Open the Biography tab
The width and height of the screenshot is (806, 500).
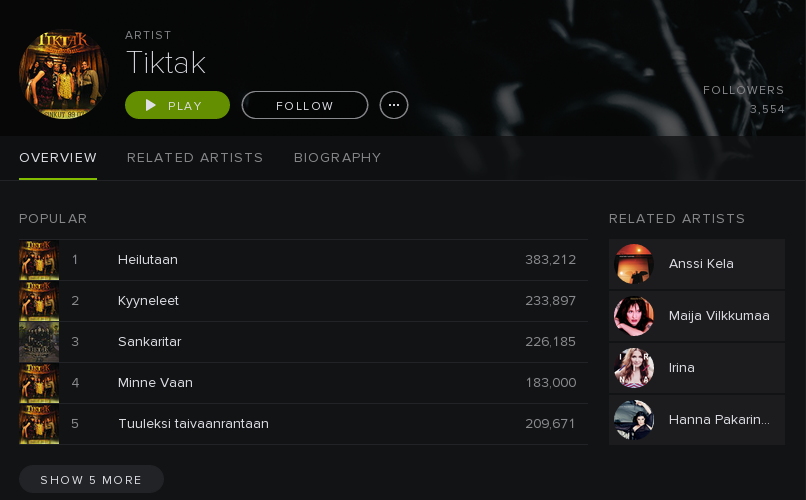point(337,158)
